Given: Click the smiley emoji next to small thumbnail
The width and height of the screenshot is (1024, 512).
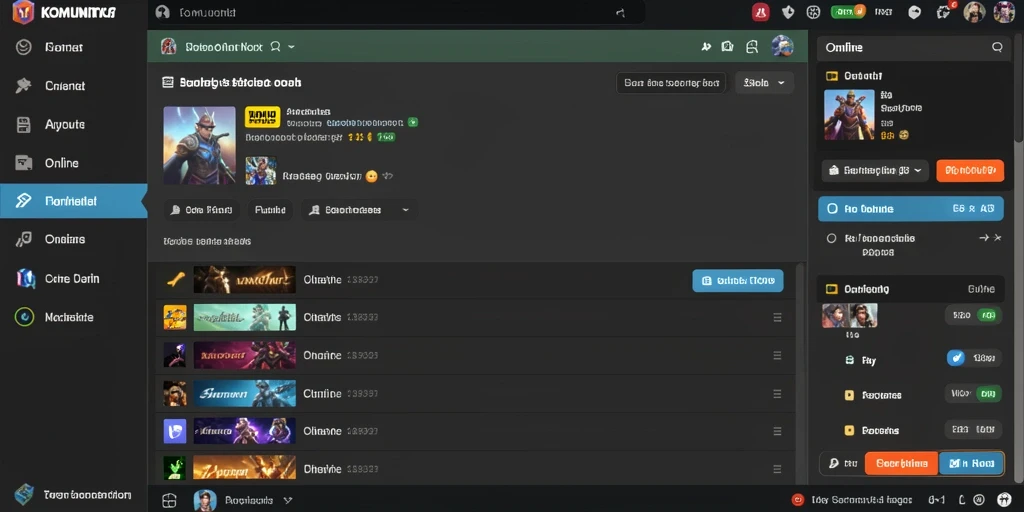Looking at the screenshot, I should coord(372,176).
